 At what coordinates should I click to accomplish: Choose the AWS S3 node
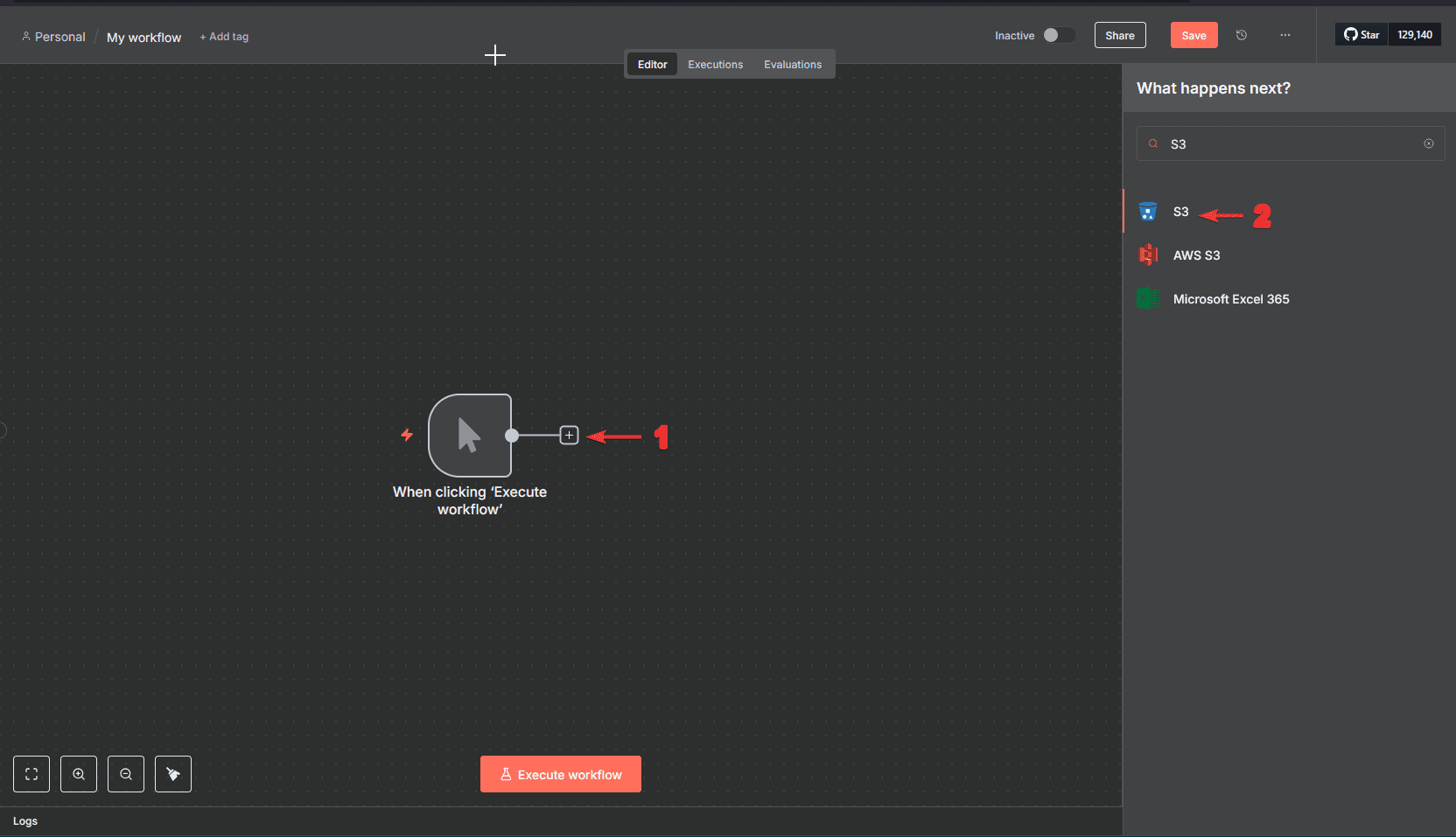pos(1195,255)
